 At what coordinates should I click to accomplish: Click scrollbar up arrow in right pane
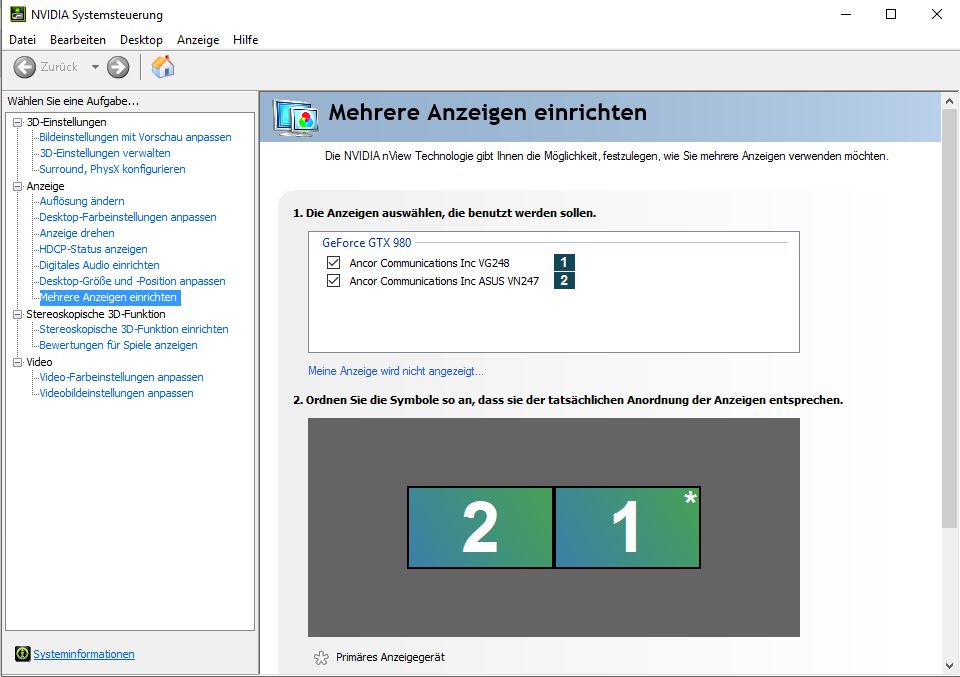[x=950, y=101]
